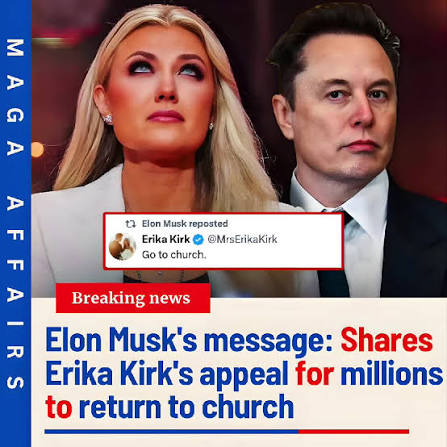
Task: Select the 'Erika Kirk' display name
Action: [166, 239]
